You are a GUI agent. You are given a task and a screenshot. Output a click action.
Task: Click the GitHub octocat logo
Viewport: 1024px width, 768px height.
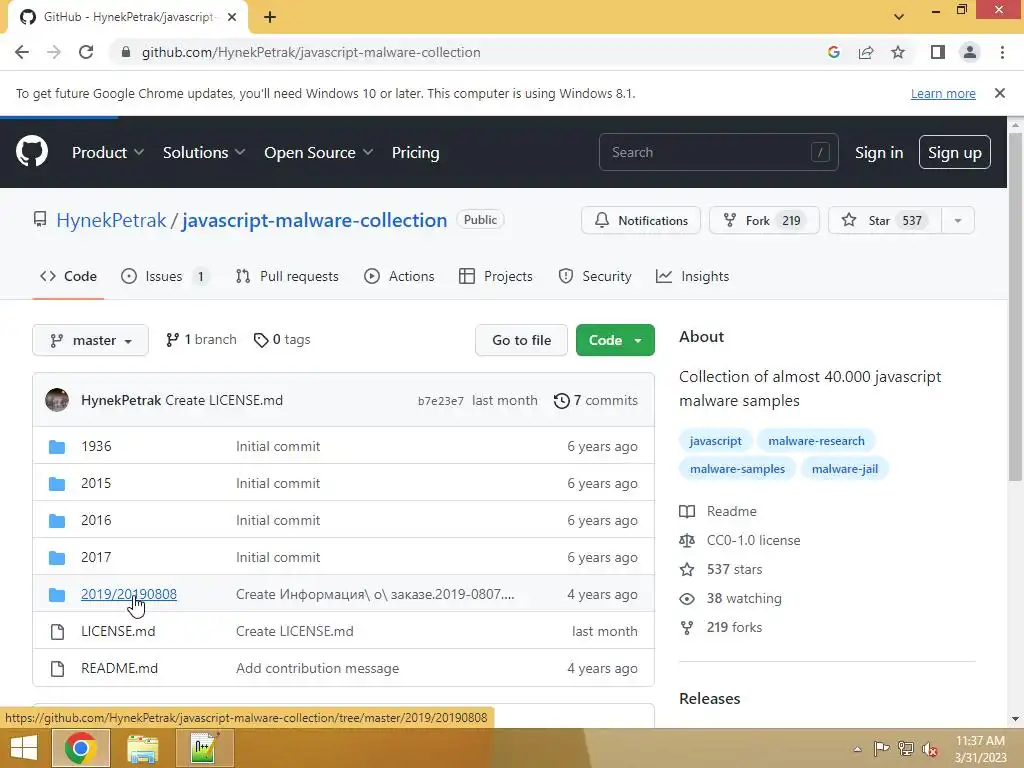tap(32, 152)
